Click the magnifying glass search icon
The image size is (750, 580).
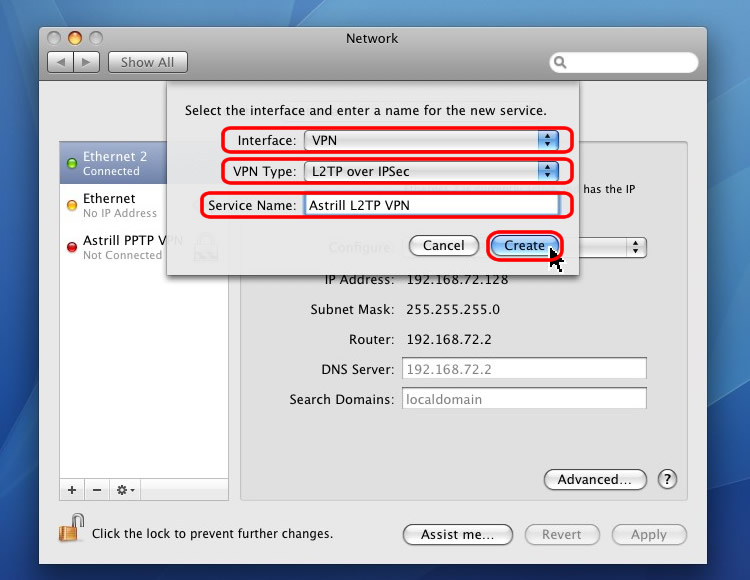tap(560, 63)
